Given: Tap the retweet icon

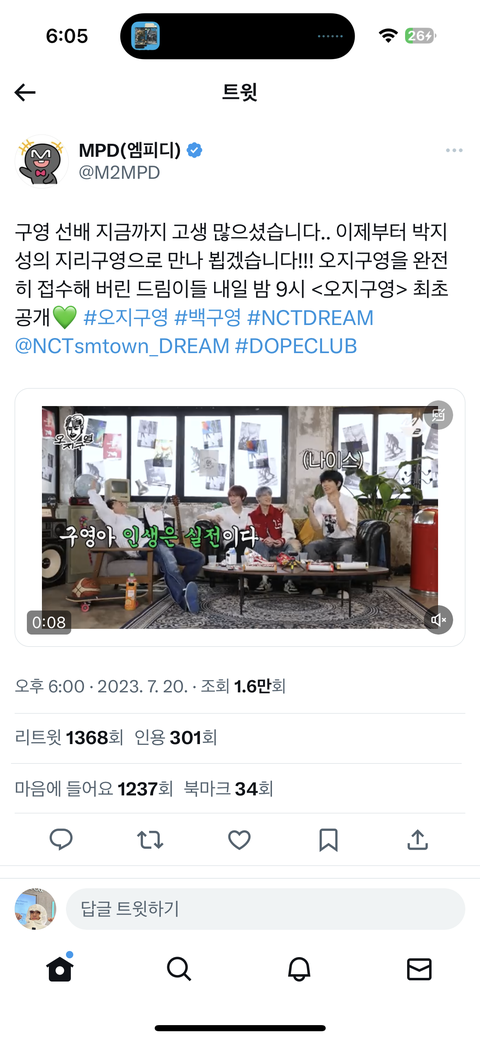Looking at the screenshot, I should (x=150, y=840).
